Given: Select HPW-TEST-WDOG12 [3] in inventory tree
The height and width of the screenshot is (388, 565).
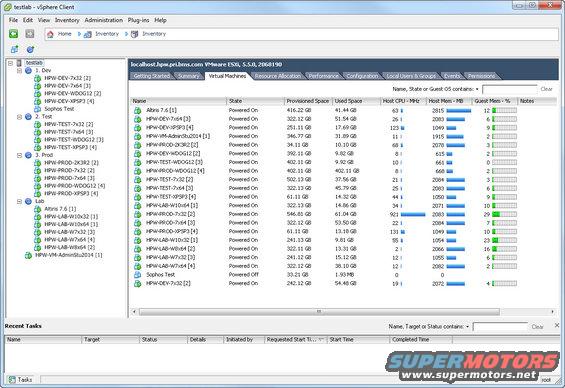Looking at the screenshot, I should pyautogui.click(x=74, y=140).
